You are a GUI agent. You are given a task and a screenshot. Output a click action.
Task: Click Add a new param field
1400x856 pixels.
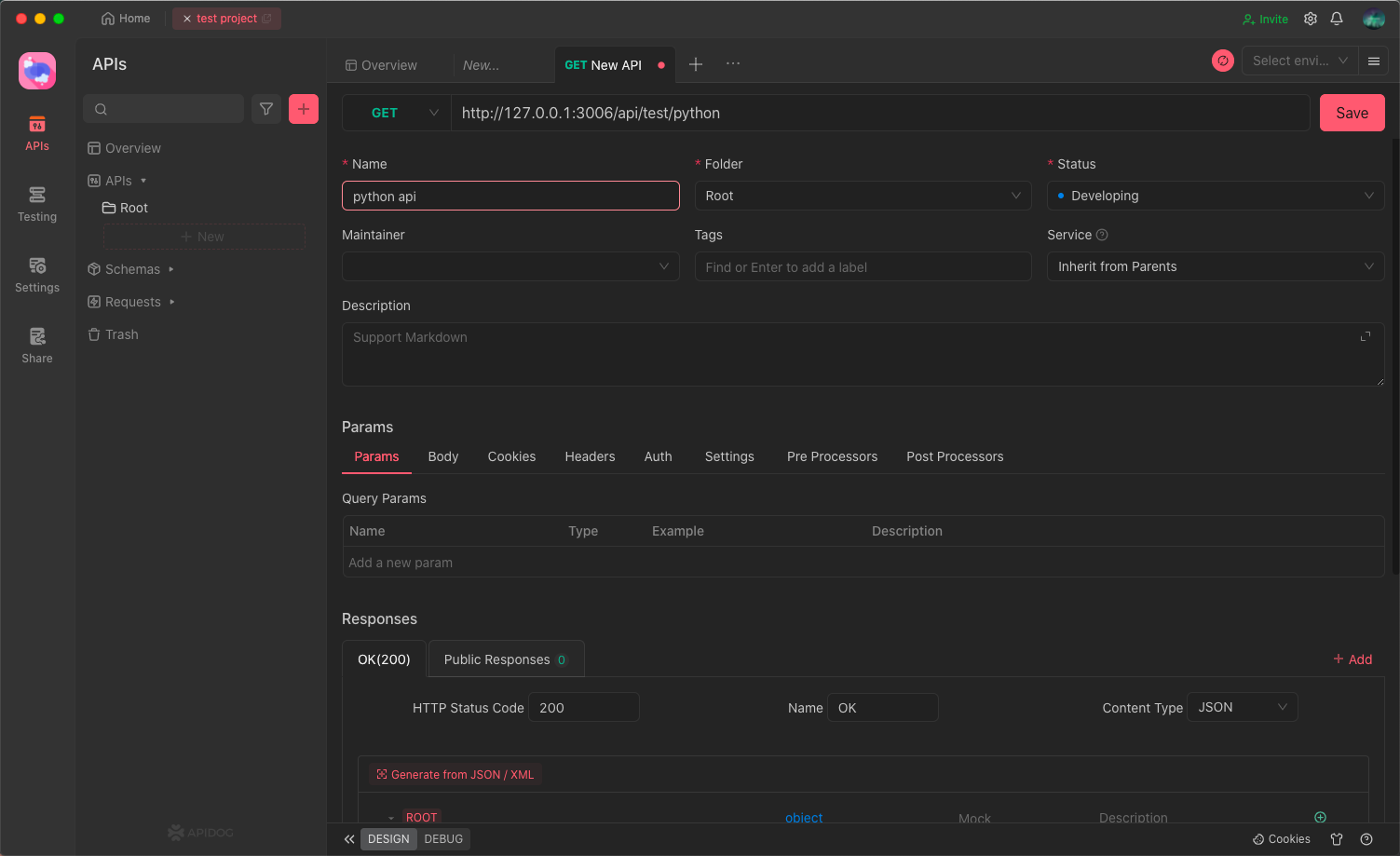(863, 563)
